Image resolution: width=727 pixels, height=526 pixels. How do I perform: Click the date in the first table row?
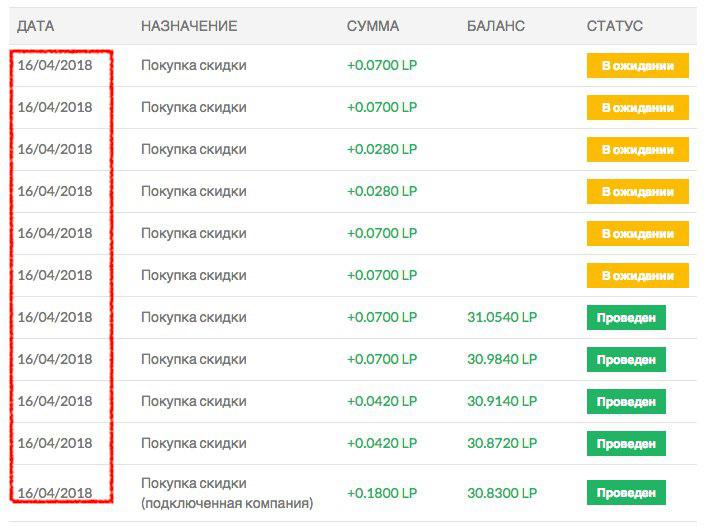pyautogui.click(x=55, y=65)
